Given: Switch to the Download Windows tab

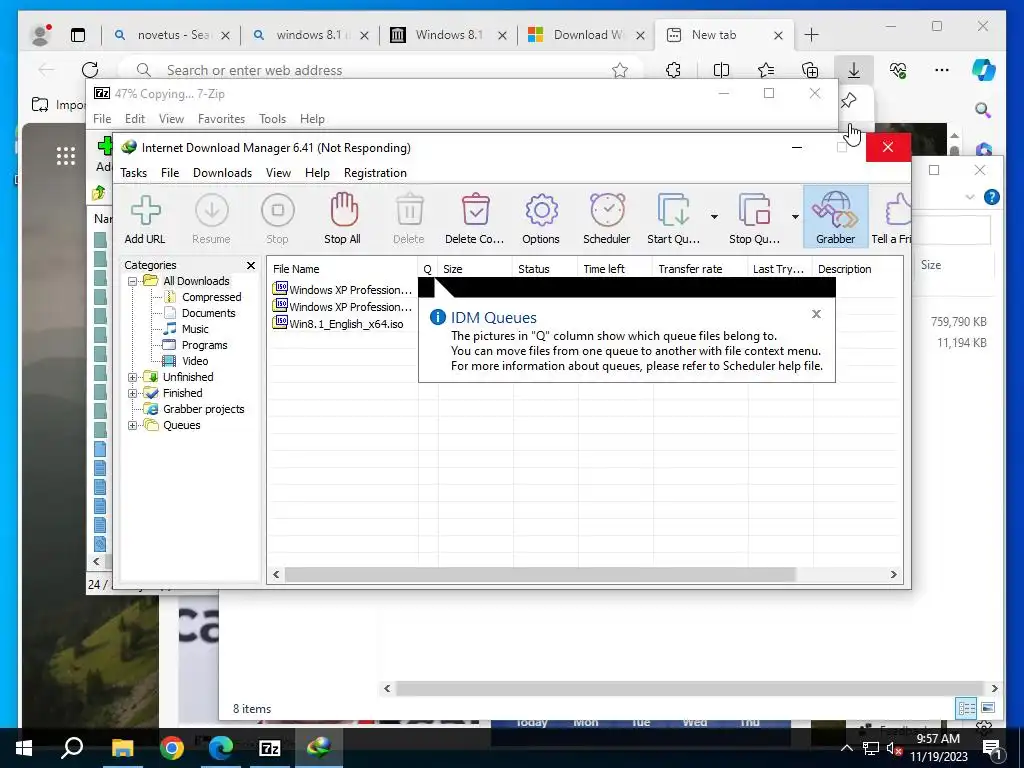Looking at the screenshot, I should 586,35.
